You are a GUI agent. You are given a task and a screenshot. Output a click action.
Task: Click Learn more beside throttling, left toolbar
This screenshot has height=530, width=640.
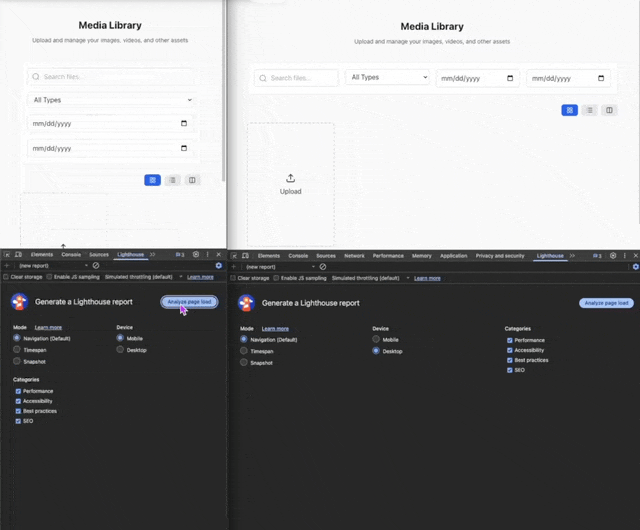tap(200, 277)
